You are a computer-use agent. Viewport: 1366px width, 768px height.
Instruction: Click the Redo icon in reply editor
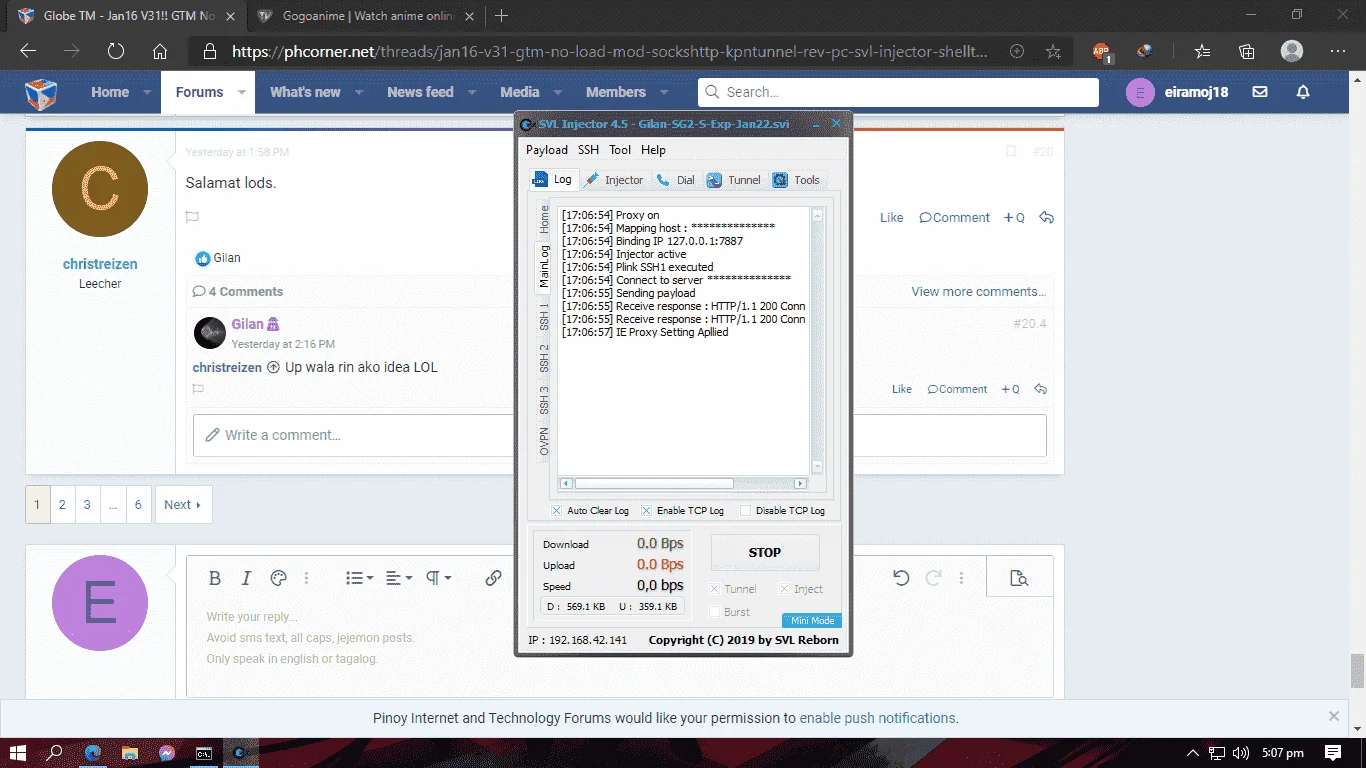click(933, 578)
